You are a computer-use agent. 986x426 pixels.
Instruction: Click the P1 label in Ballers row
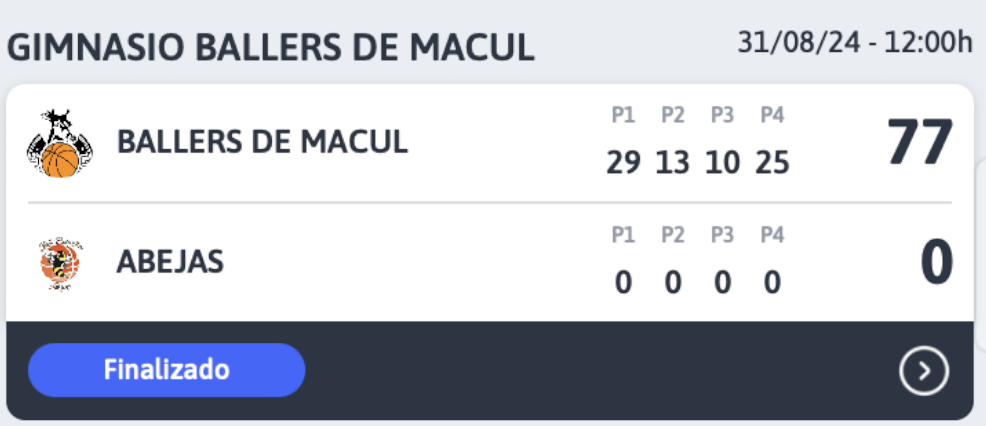623,115
